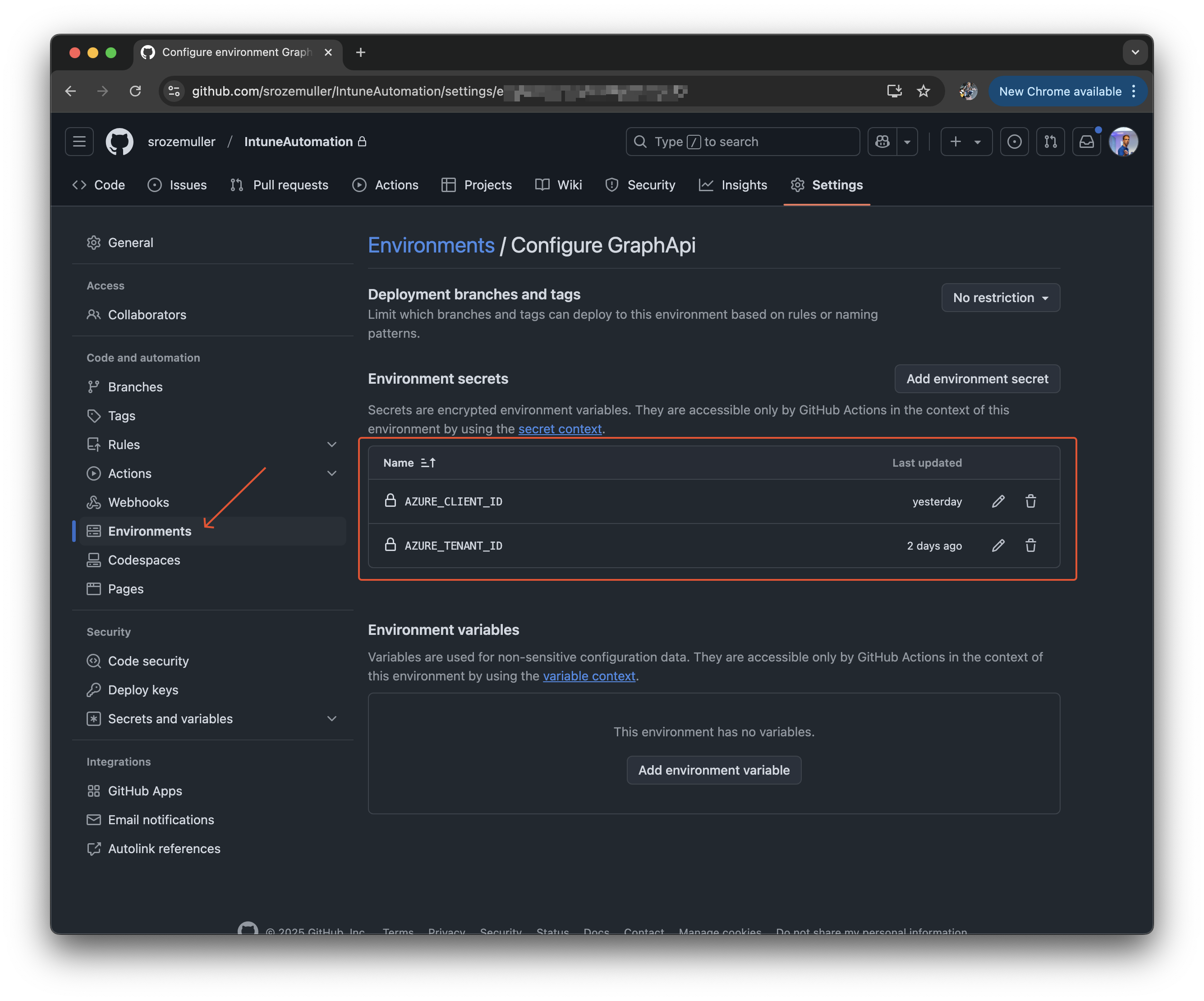Open the No restriction dropdown
The width and height of the screenshot is (1204, 1001).
click(x=1001, y=298)
